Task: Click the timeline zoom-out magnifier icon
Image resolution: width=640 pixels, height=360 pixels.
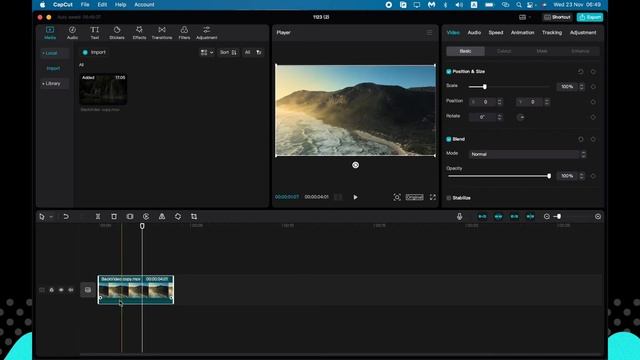Action: pyautogui.click(x=547, y=216)
